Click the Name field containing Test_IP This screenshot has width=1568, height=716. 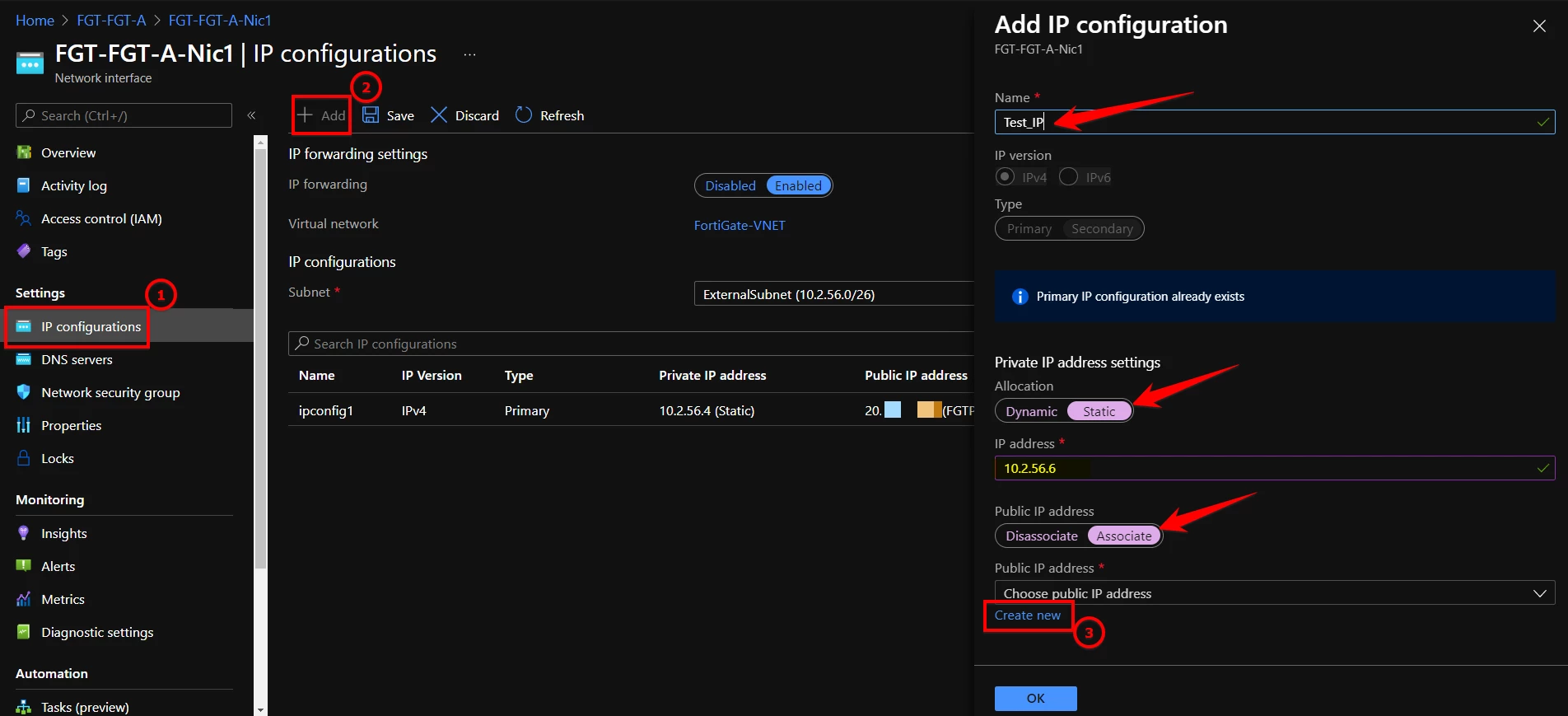(x=1275, y=122)
